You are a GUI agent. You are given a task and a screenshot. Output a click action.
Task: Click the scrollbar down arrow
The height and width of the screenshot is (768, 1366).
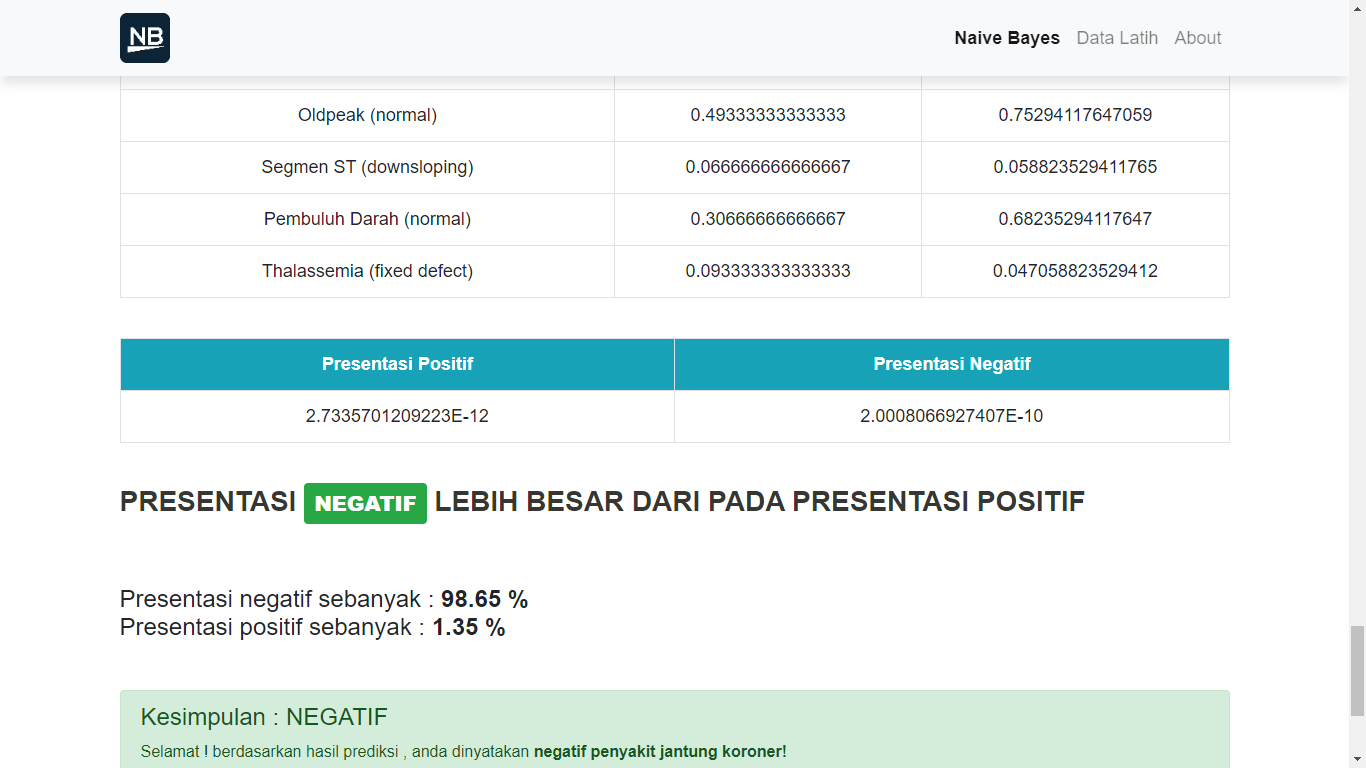tap(1357, 760)
